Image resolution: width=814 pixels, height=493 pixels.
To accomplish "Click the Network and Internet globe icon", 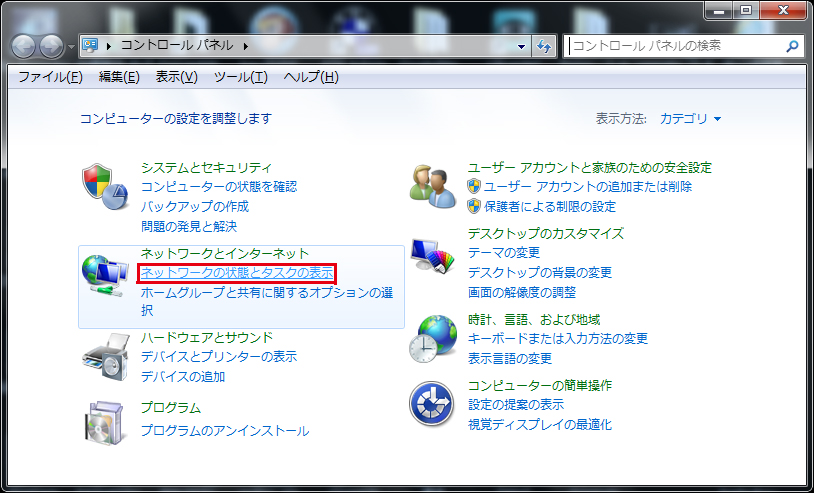I will [105, 275].
